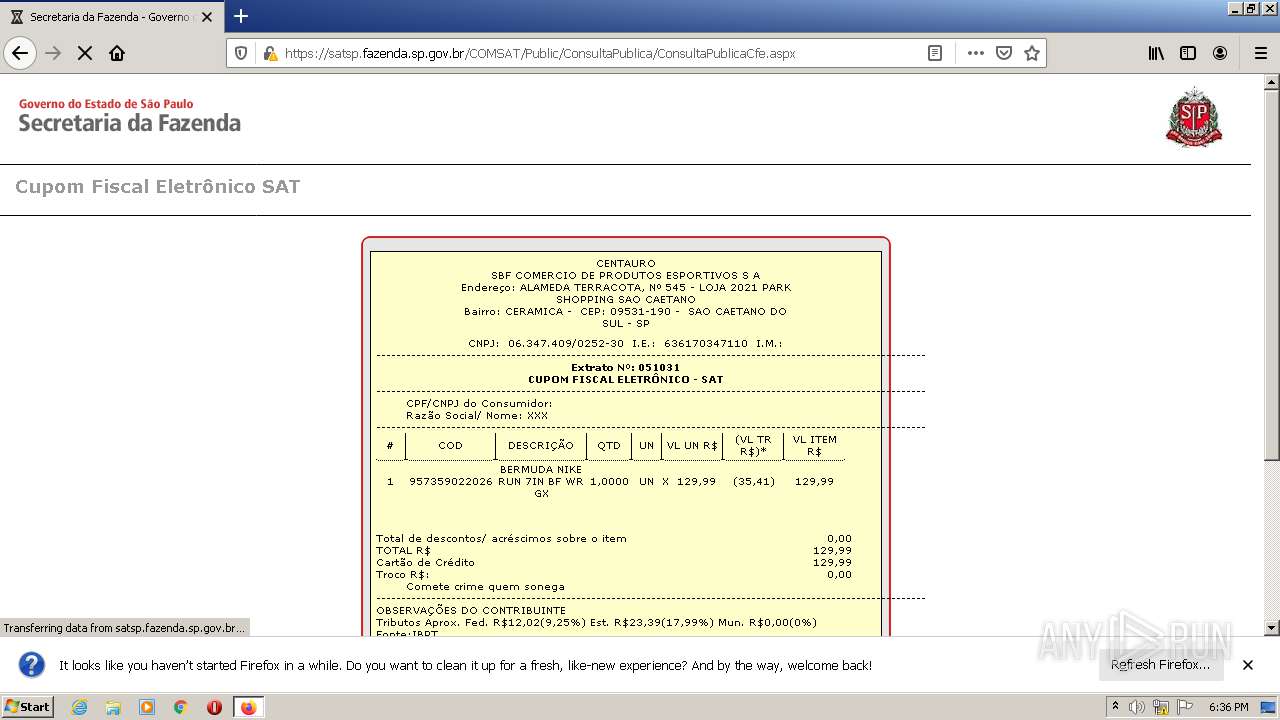1280x720 pixels.
Task: Click the TOTAL R$ row
Action: point(614,551)
